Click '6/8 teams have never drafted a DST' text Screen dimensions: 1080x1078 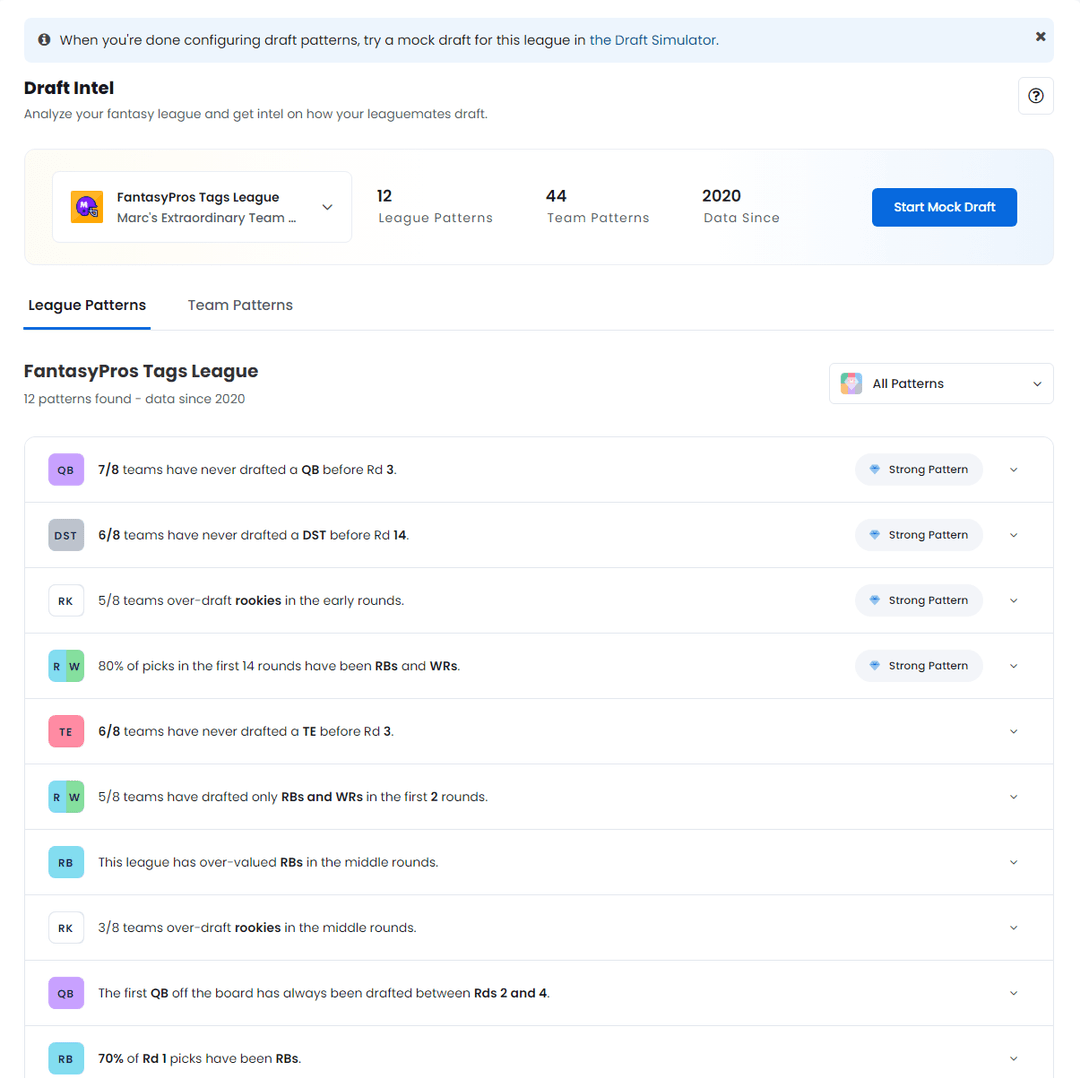(x=253, y=535)
